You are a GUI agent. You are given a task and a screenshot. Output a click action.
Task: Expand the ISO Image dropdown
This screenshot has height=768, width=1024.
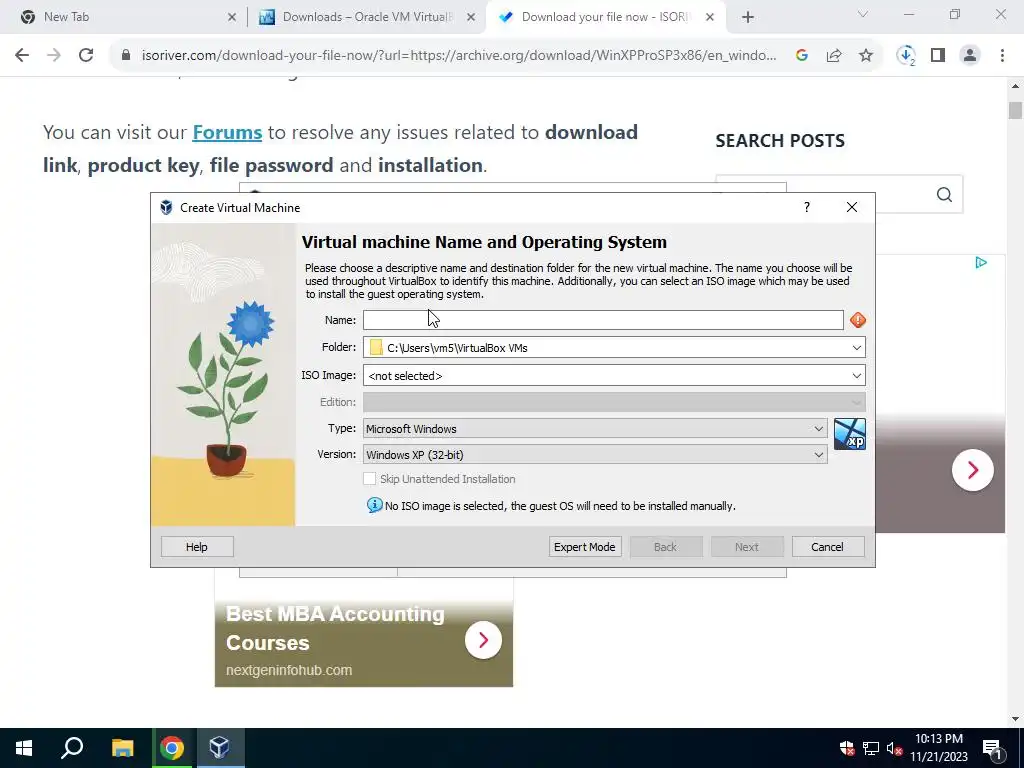pos(857,376)
